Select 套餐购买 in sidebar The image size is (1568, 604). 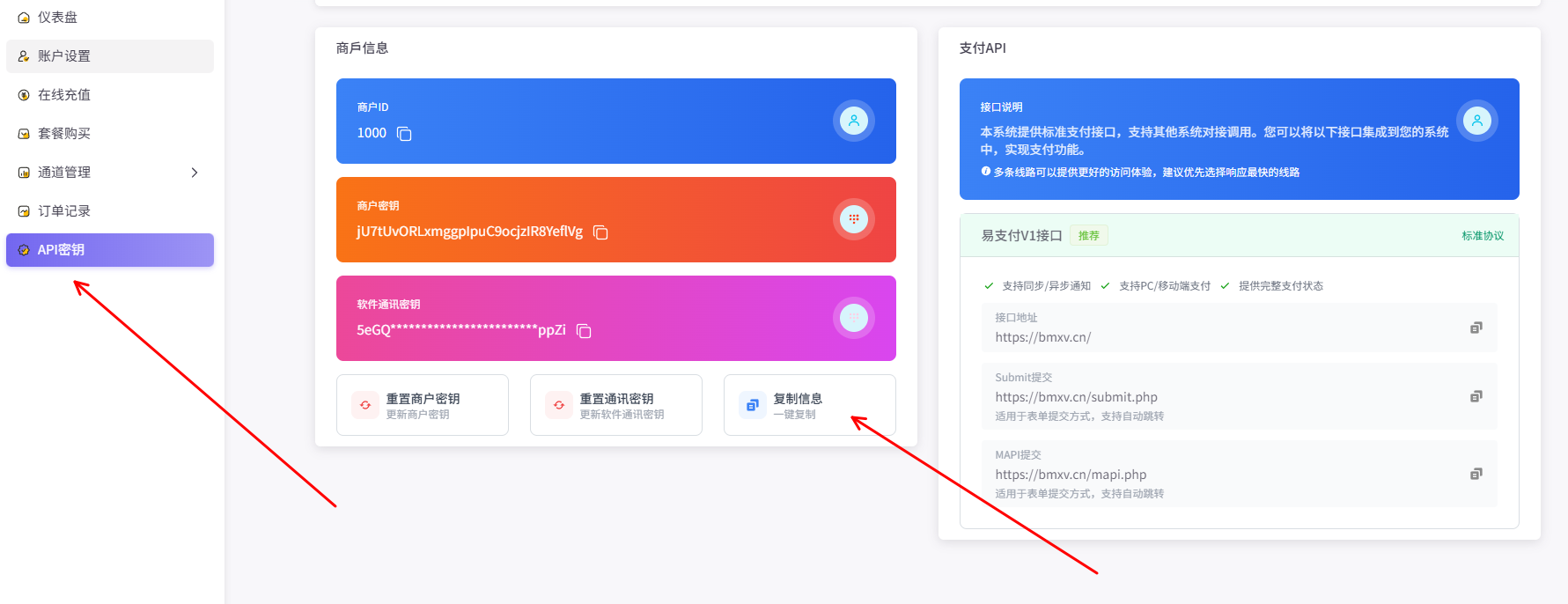point(110,134)
